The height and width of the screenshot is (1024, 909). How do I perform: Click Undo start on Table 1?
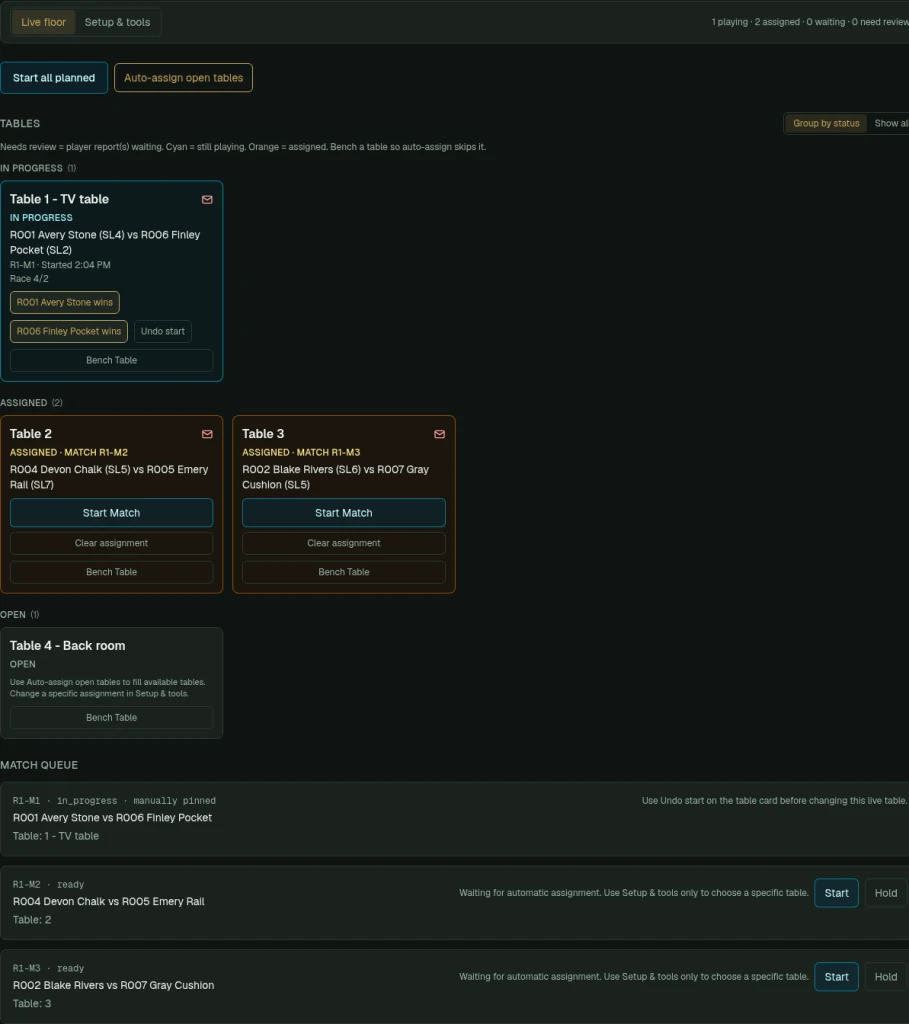click(163, 331)
